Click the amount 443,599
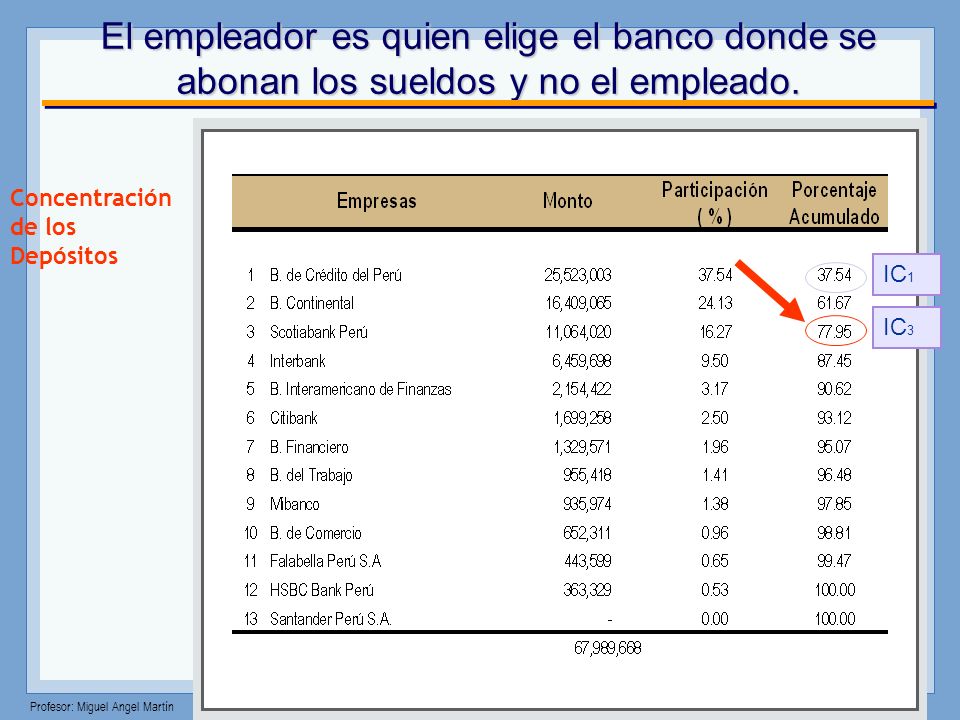960x720 pixels. pyautogui.click(x=588, y=561)
